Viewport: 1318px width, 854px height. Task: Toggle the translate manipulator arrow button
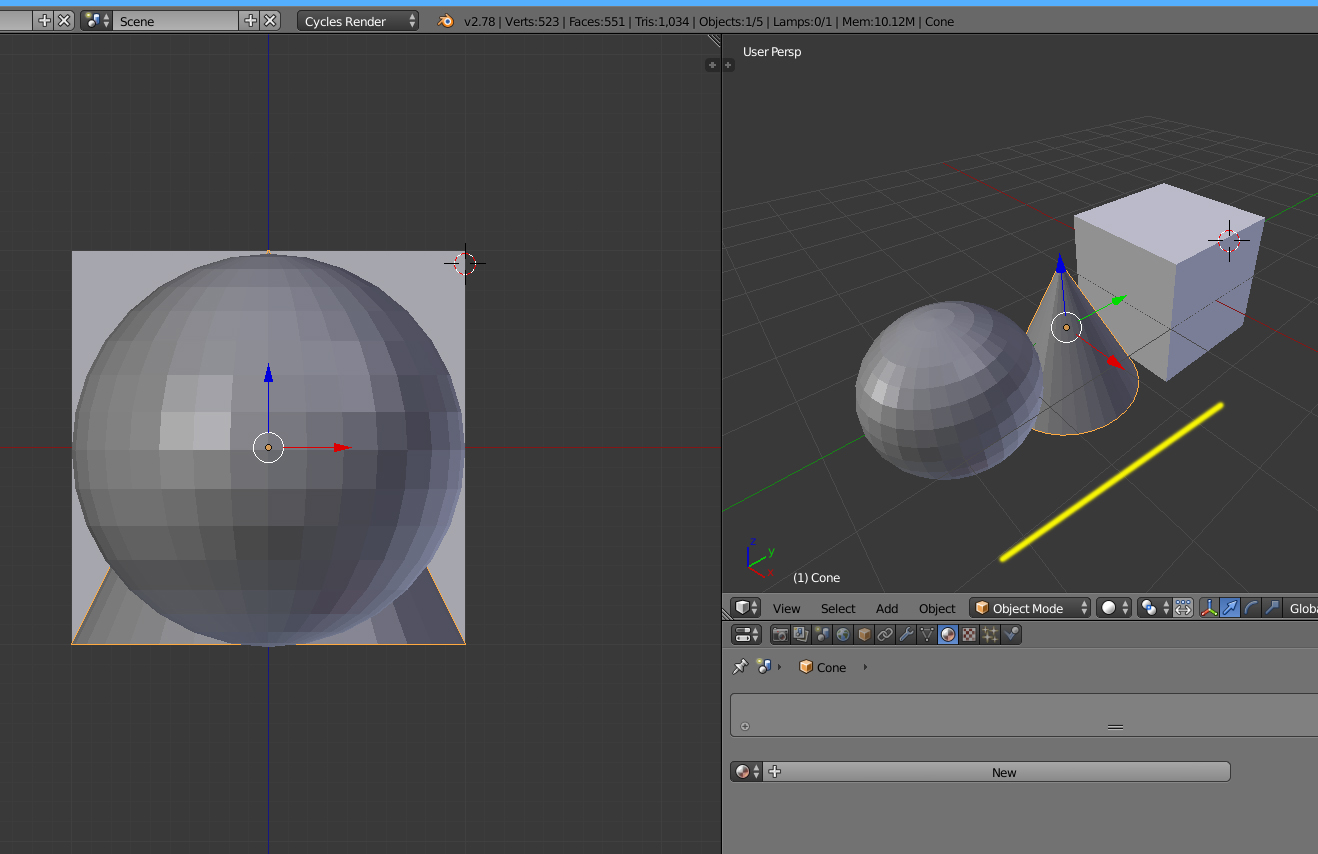pos(1230,608)
